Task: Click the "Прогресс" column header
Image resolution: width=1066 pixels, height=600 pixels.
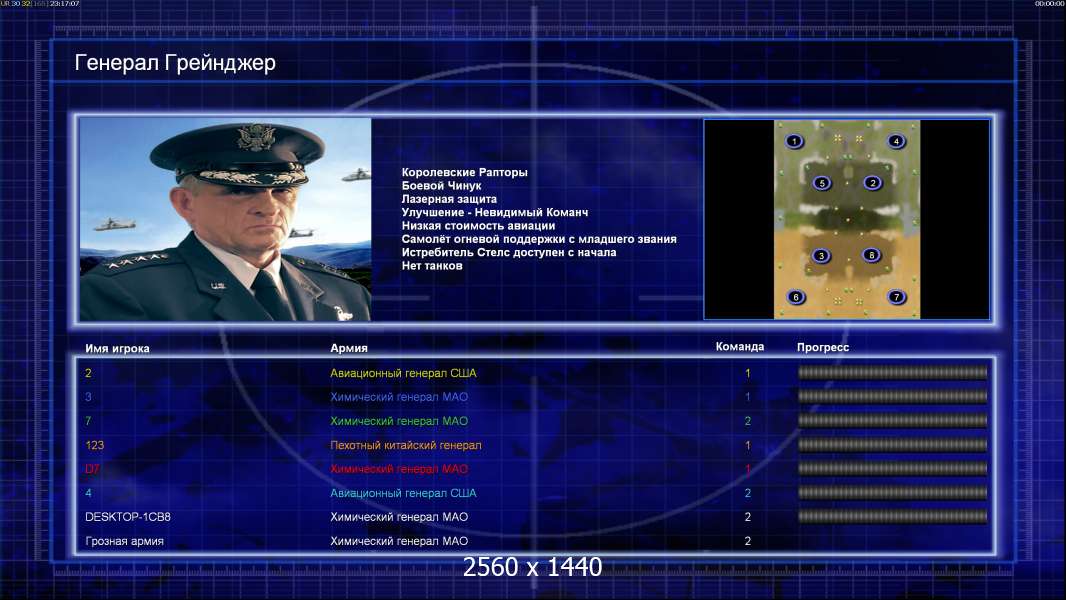Action: 823,347
